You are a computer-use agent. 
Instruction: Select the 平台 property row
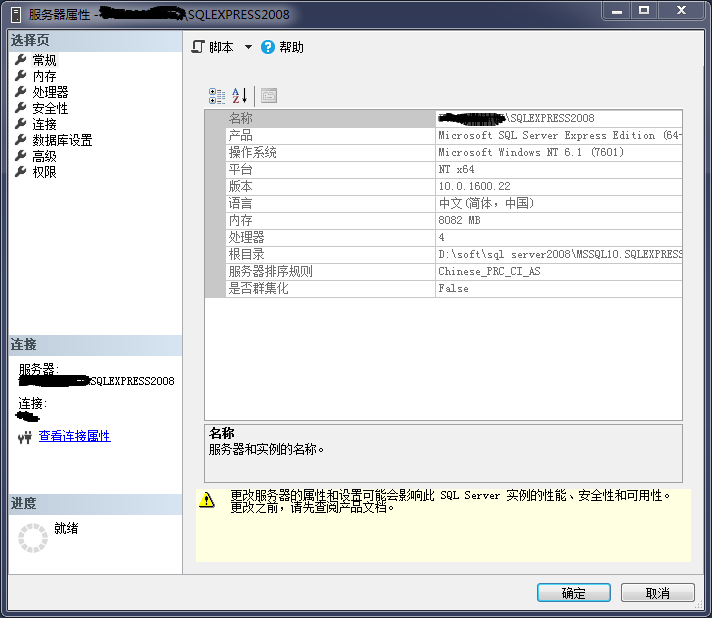click(x=444, y=169)
